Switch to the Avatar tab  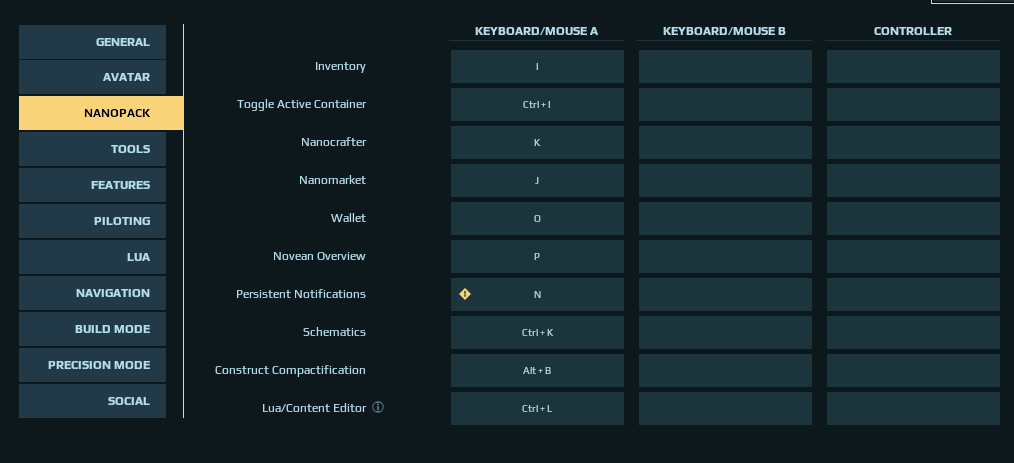[92, 77]
